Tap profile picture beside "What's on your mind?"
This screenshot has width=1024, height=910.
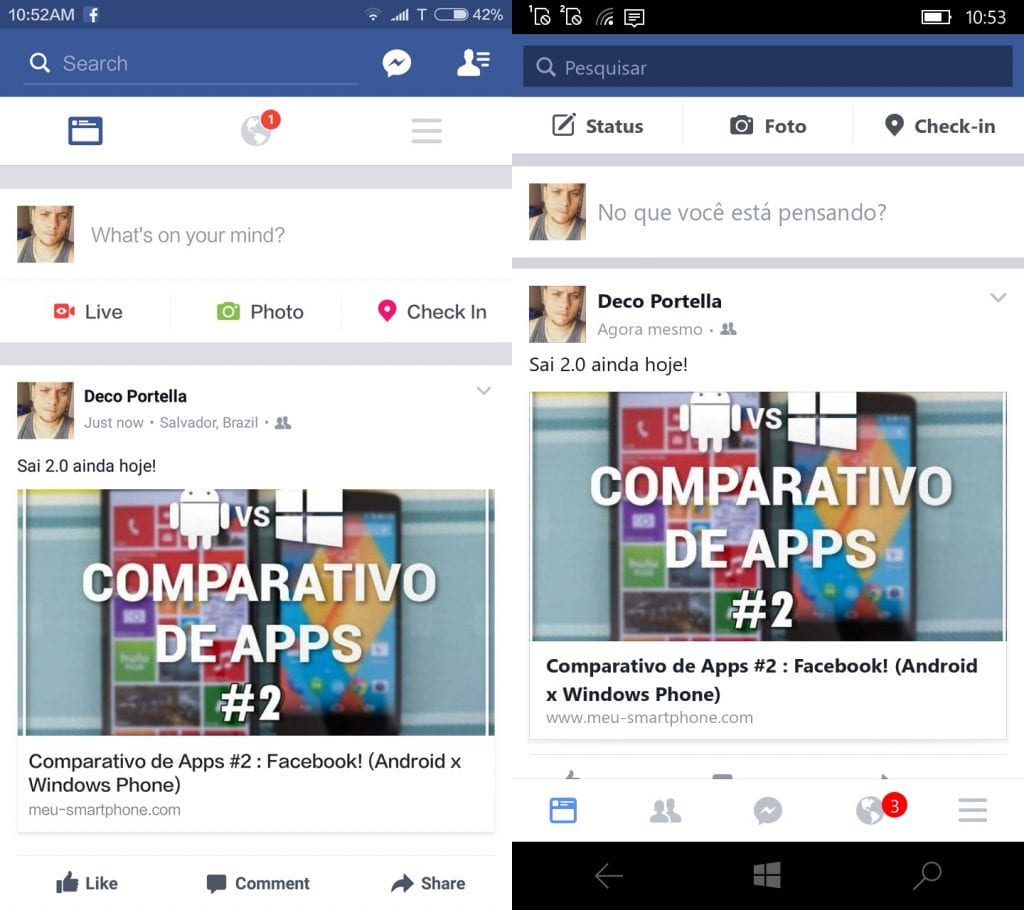(x=45, y=235)
